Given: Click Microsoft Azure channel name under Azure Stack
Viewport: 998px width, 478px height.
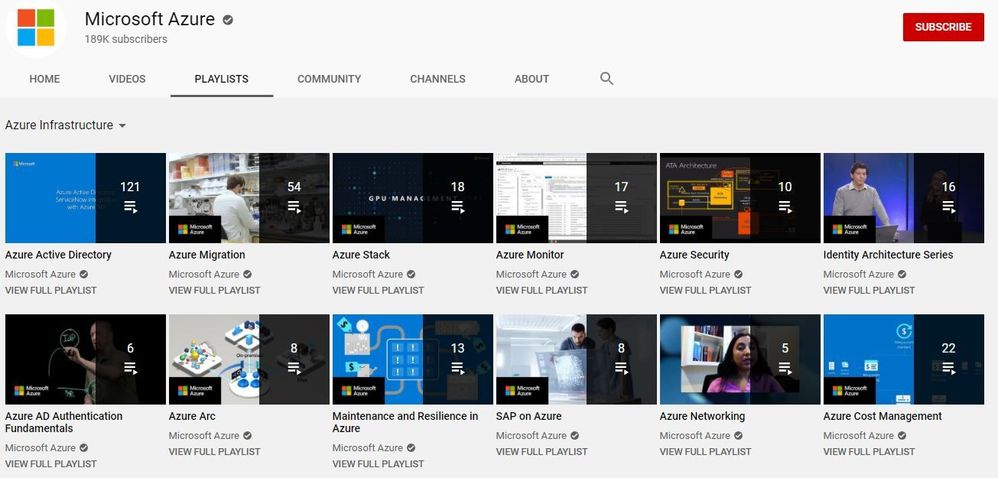Looking at the screenshot, I should click(x=368, y=274).
